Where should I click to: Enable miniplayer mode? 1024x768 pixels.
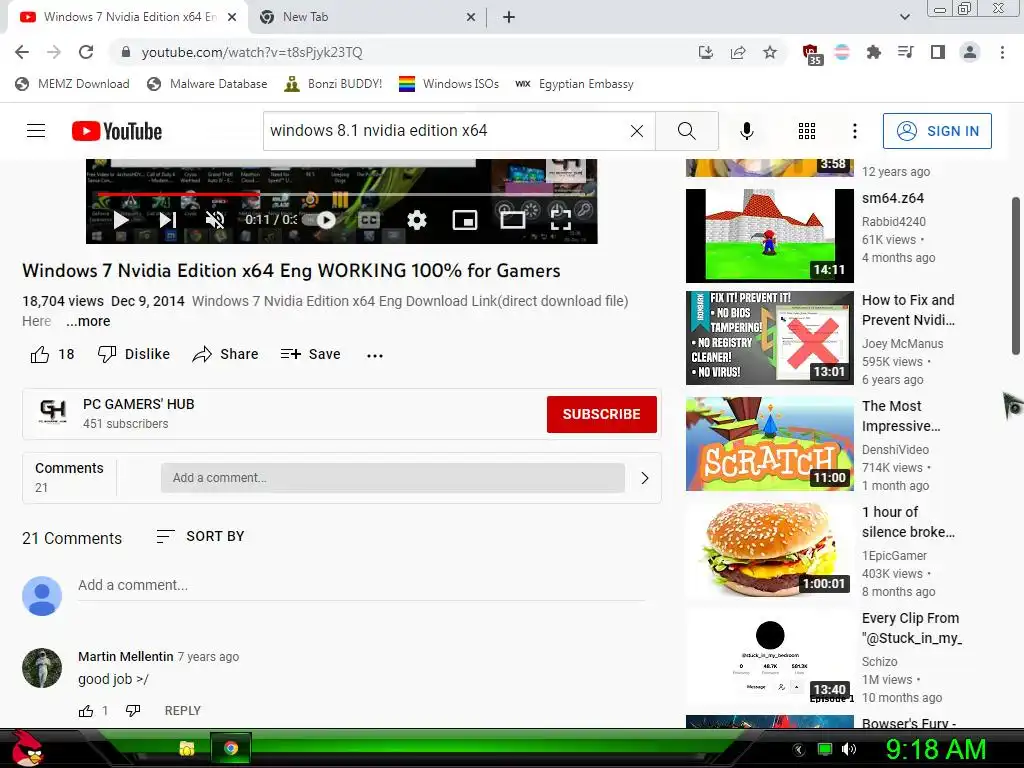[464, 220]
